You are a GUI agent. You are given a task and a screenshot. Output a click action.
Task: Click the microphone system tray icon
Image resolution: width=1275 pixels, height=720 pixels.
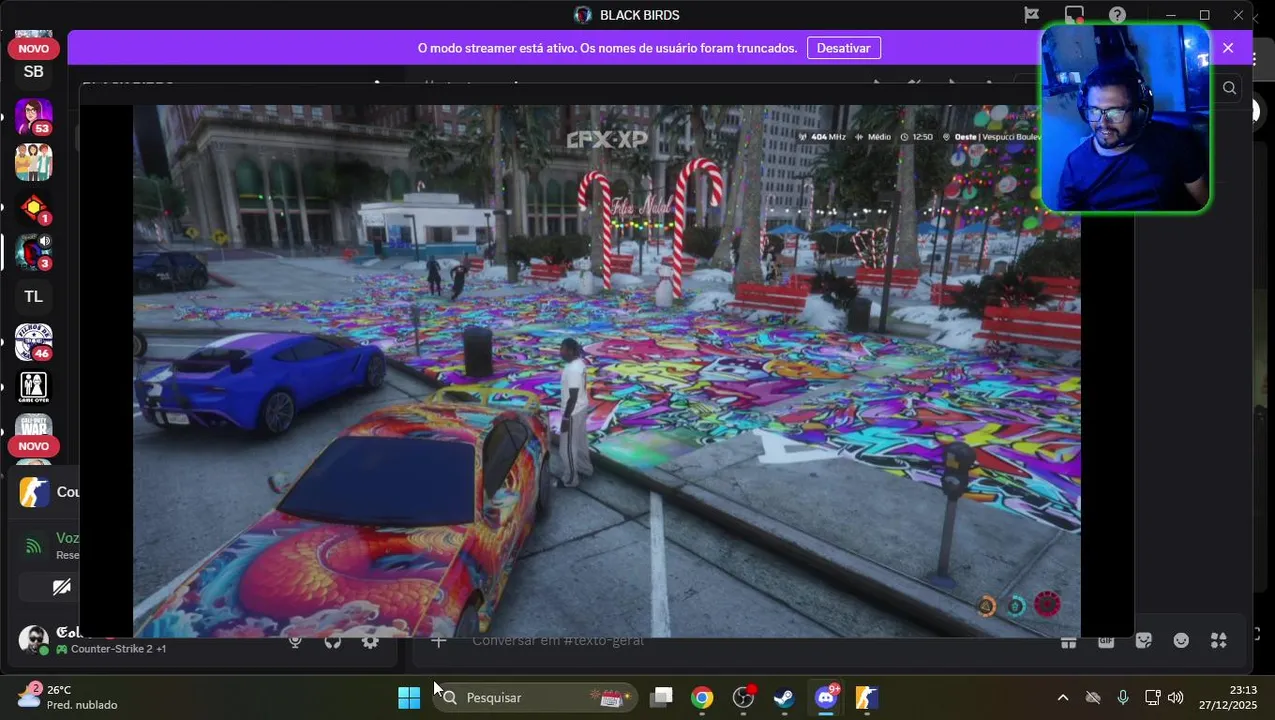coord(1123,697)
